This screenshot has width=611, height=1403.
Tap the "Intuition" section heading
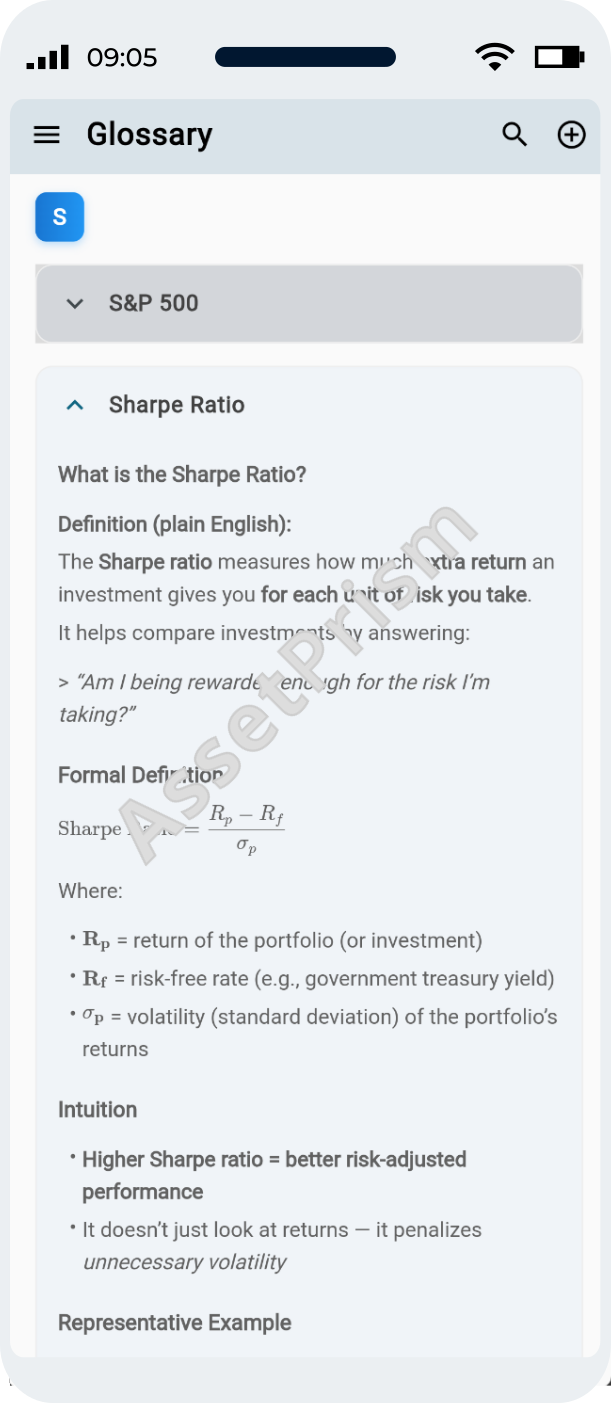97,1110
